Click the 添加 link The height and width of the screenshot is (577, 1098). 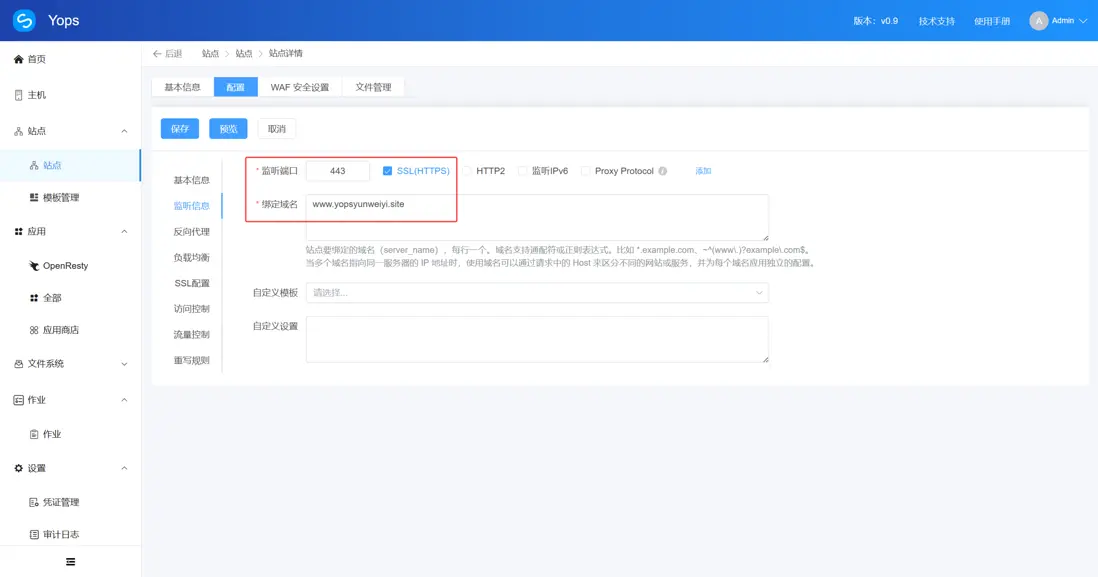(x=703, y=172)
